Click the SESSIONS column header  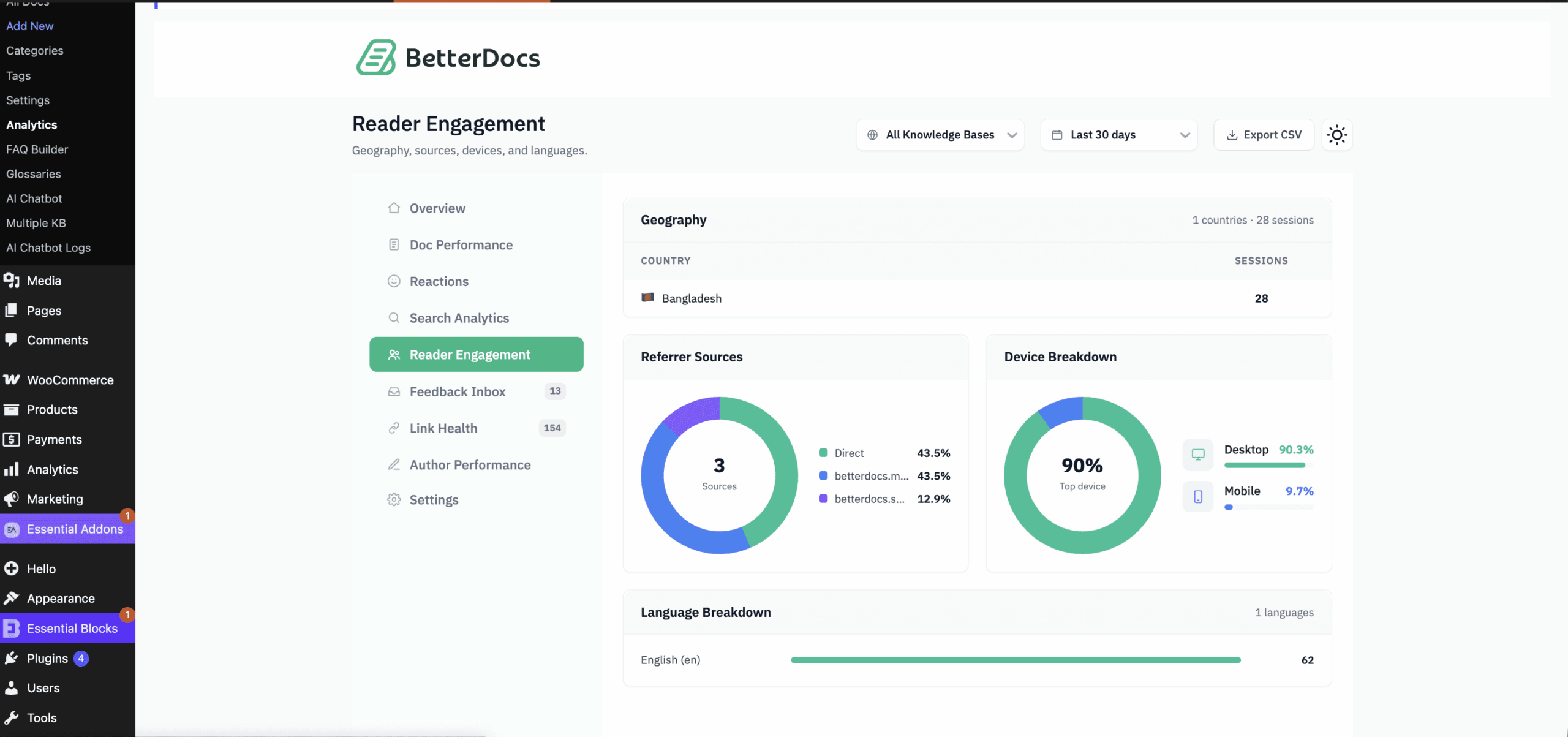pos(1261,260)
